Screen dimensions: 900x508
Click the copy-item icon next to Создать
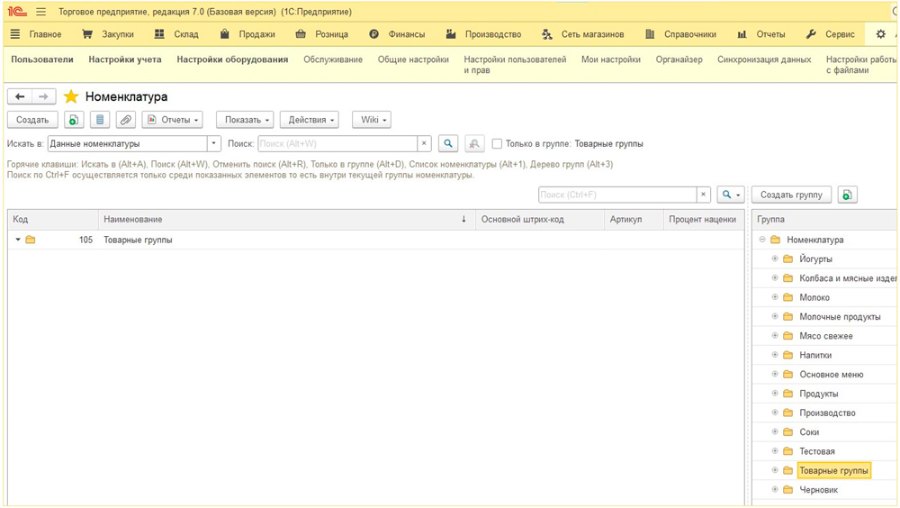73,120
